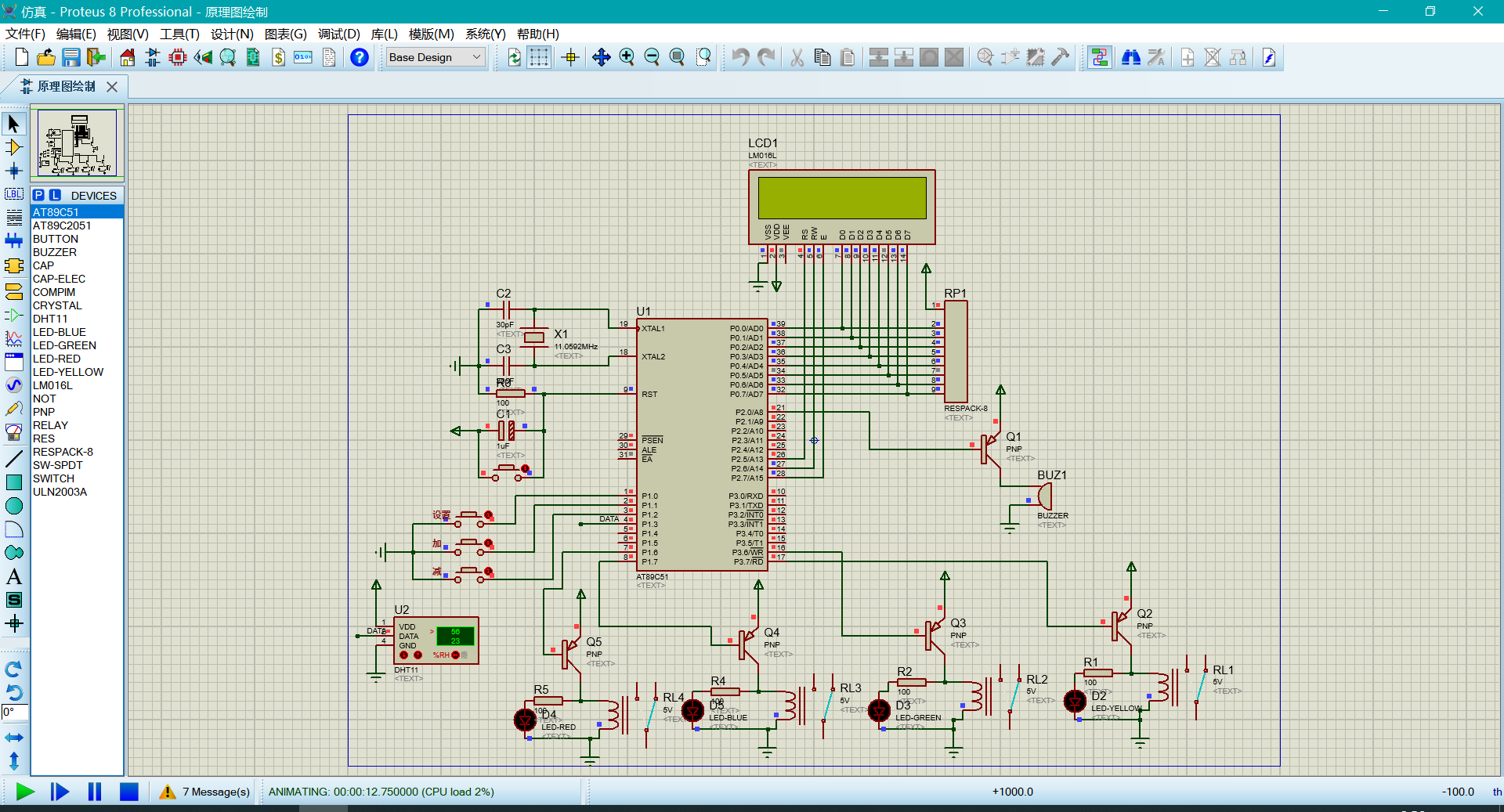Toggle the wire autorouter icon
Viewport: 1504px width, 812px height.
click(1099, 57)
